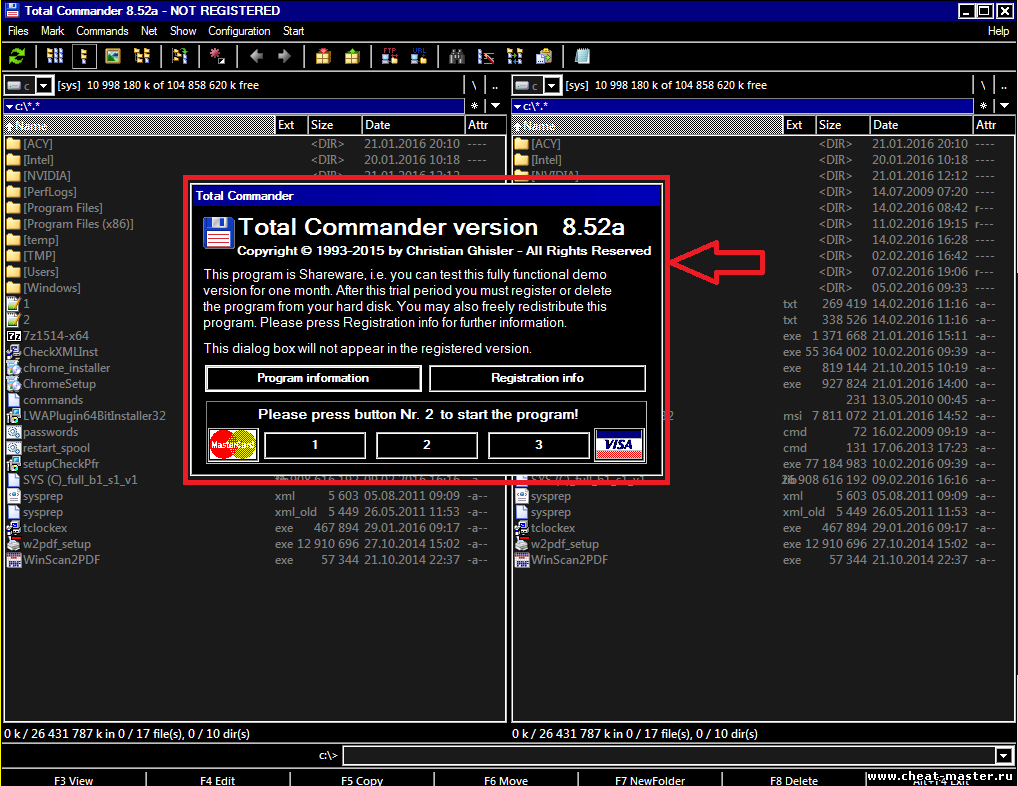Viewport: 1018px width, 786px height.
Task: Click the MasterCard logo in the dialog
Action: click(x=233, y=445)
